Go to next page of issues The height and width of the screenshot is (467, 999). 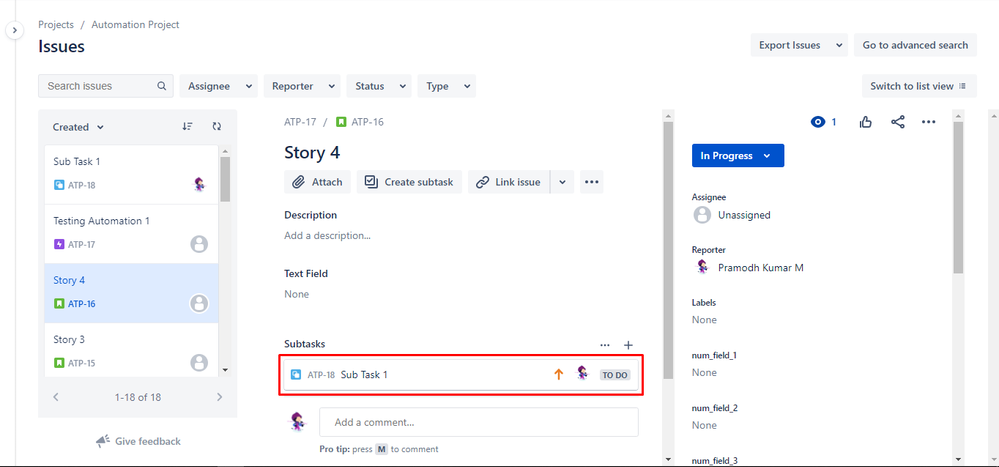pos(220,397)
